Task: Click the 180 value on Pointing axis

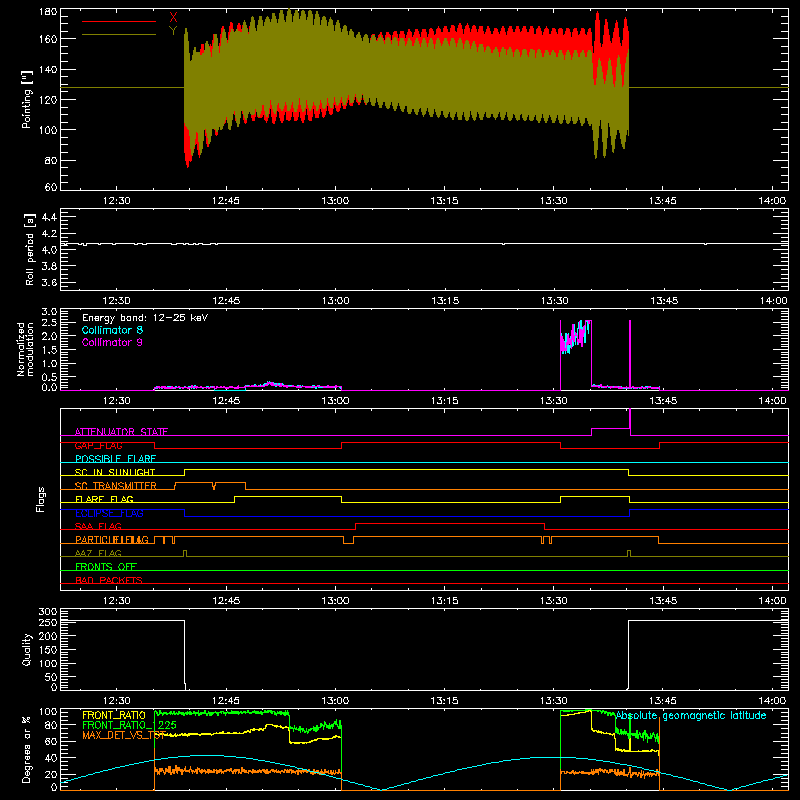Action: pyautogui.click(x=48, y=12)
